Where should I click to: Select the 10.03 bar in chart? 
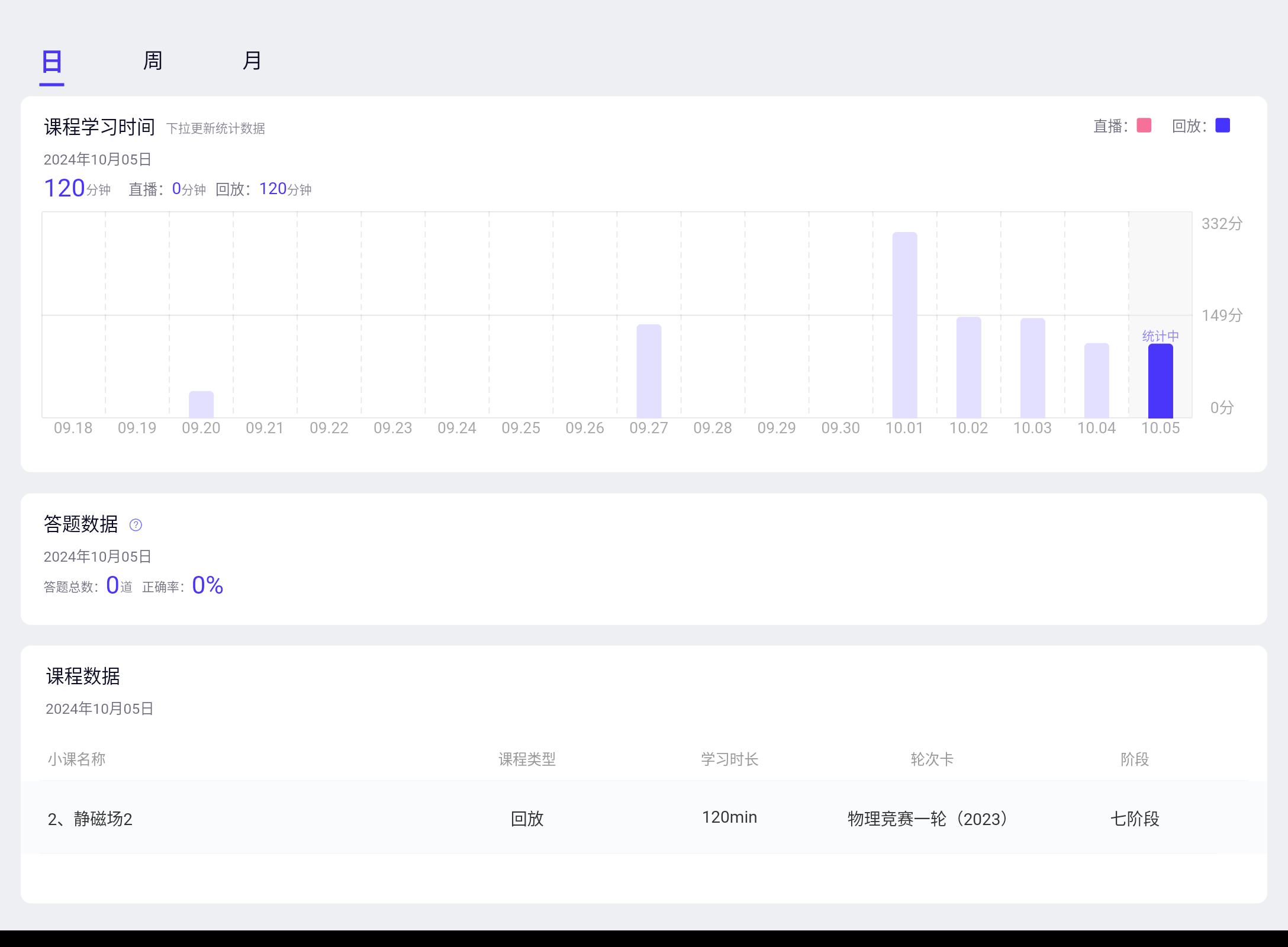click(1033, 368)
